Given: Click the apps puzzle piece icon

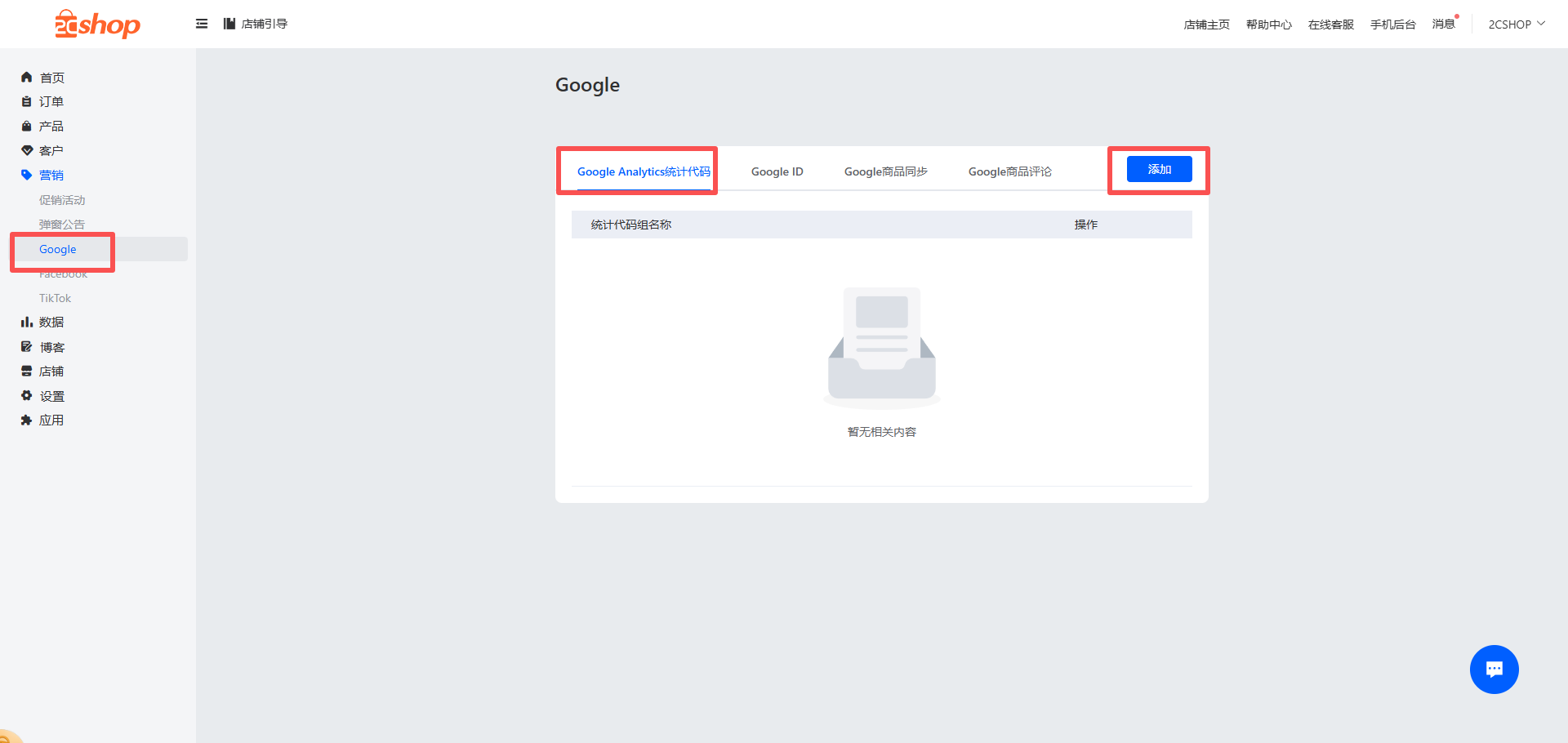Looking at the screenshot, I should coord(26,420).
